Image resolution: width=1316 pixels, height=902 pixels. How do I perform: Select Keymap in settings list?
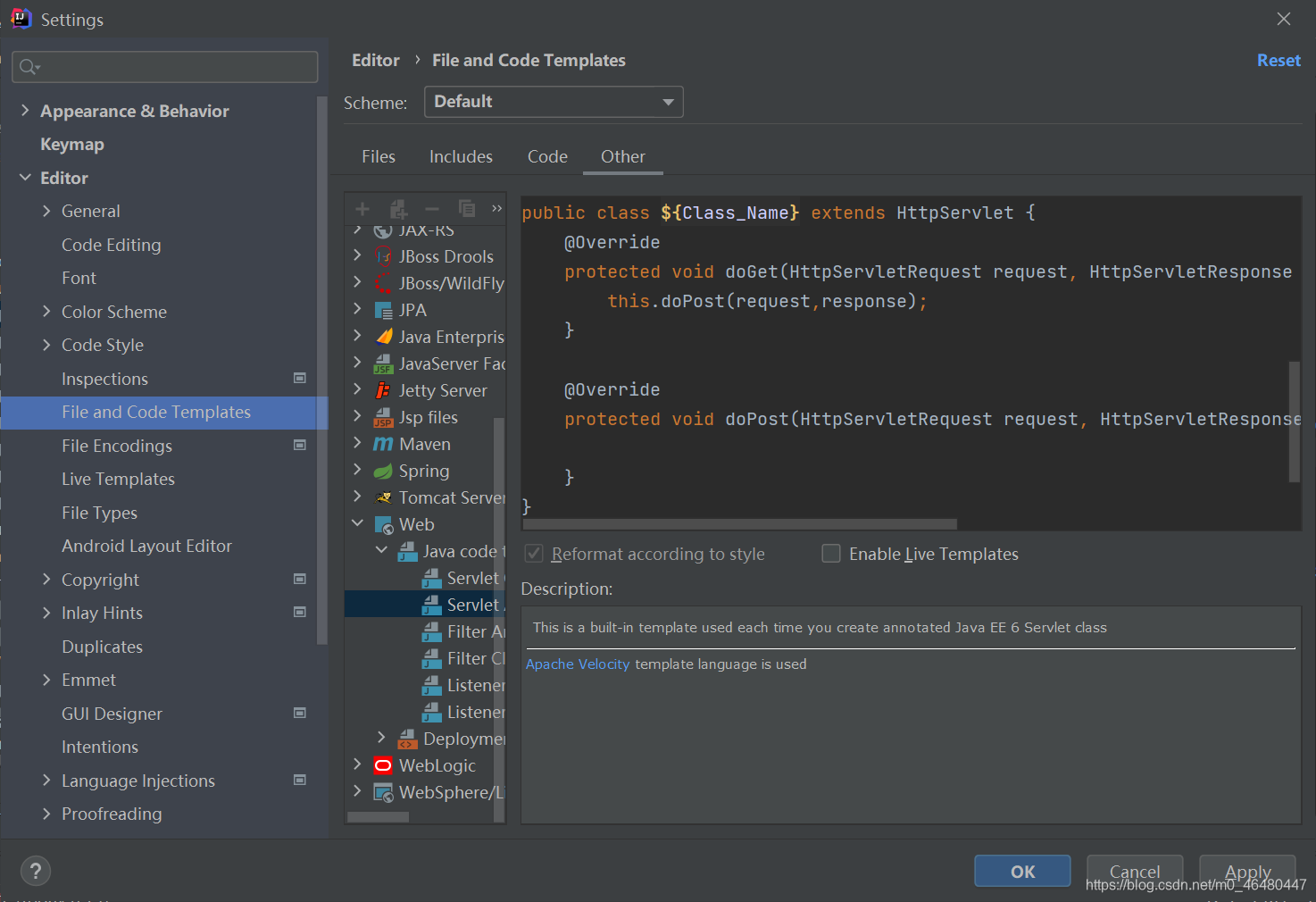(x=72, y=144)
